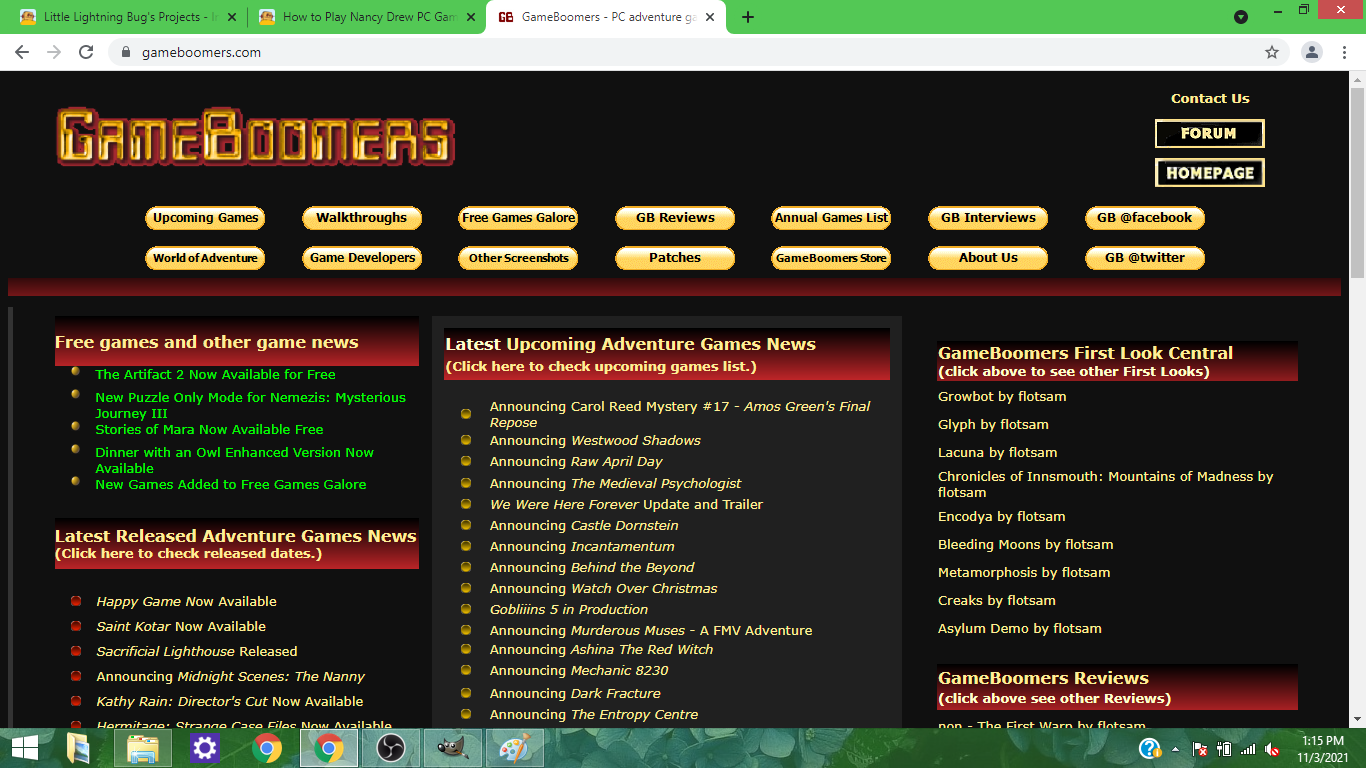View site info via the padlock icon
The height and width of the screenshot is (768, 1366).
tap(126, 52)
